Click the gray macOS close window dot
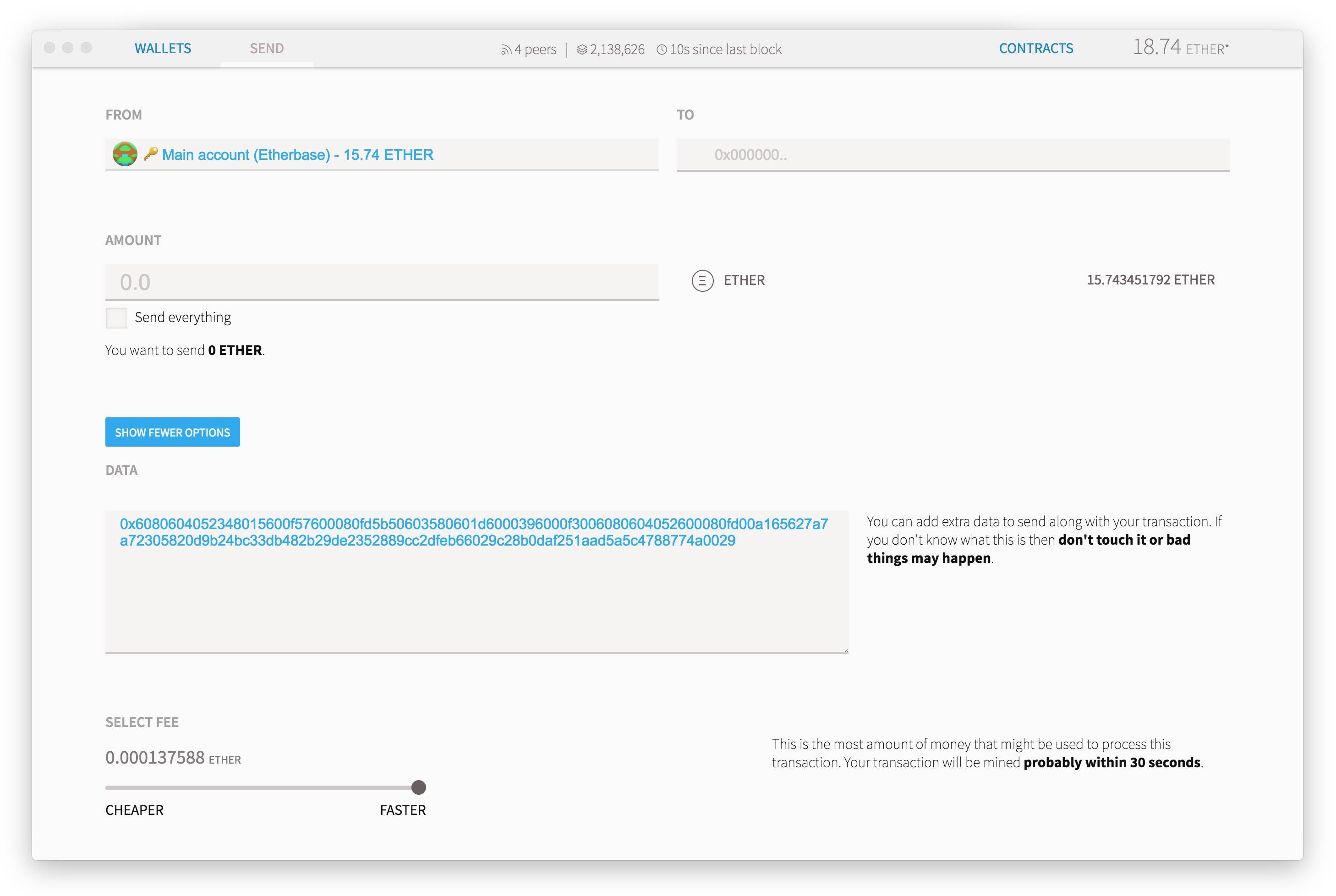1336x896 pixels. [x=50, y=48]
